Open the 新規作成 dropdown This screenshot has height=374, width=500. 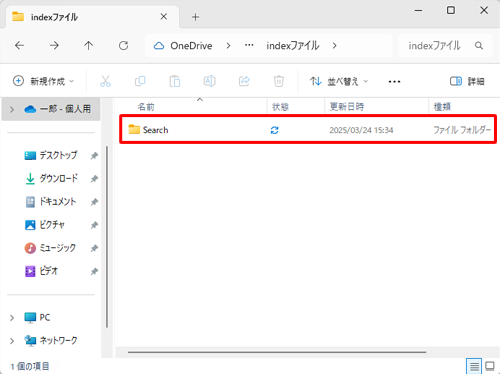(x=43, y=81)
